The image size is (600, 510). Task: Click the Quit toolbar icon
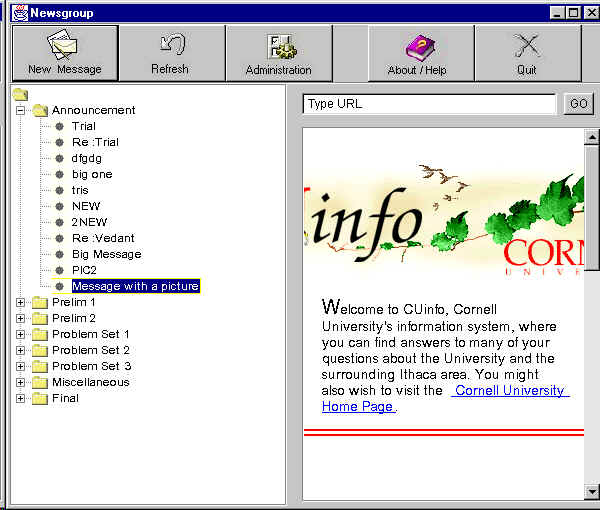point(527,45)
